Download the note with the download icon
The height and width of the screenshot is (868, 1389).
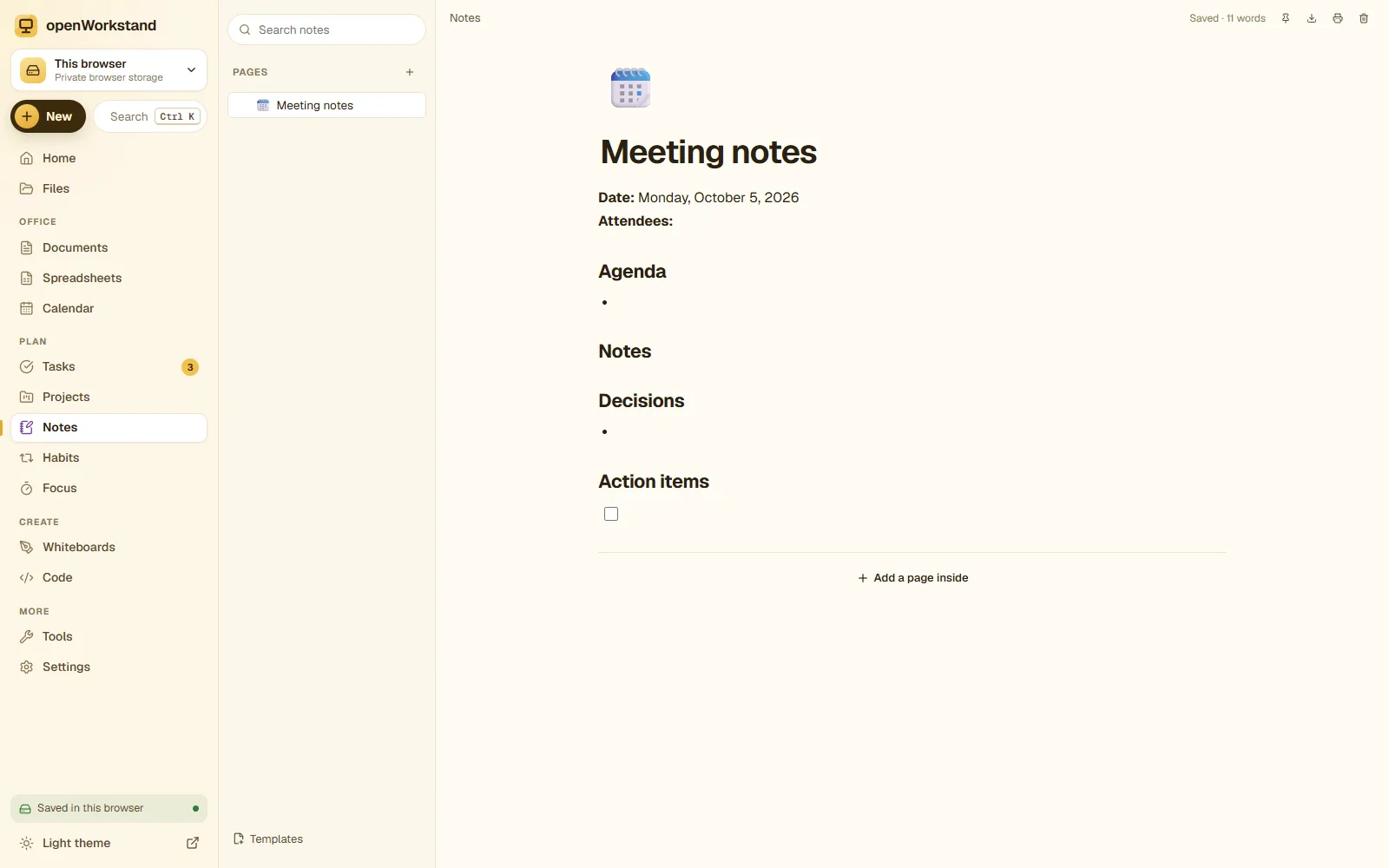coord(1312,18)
